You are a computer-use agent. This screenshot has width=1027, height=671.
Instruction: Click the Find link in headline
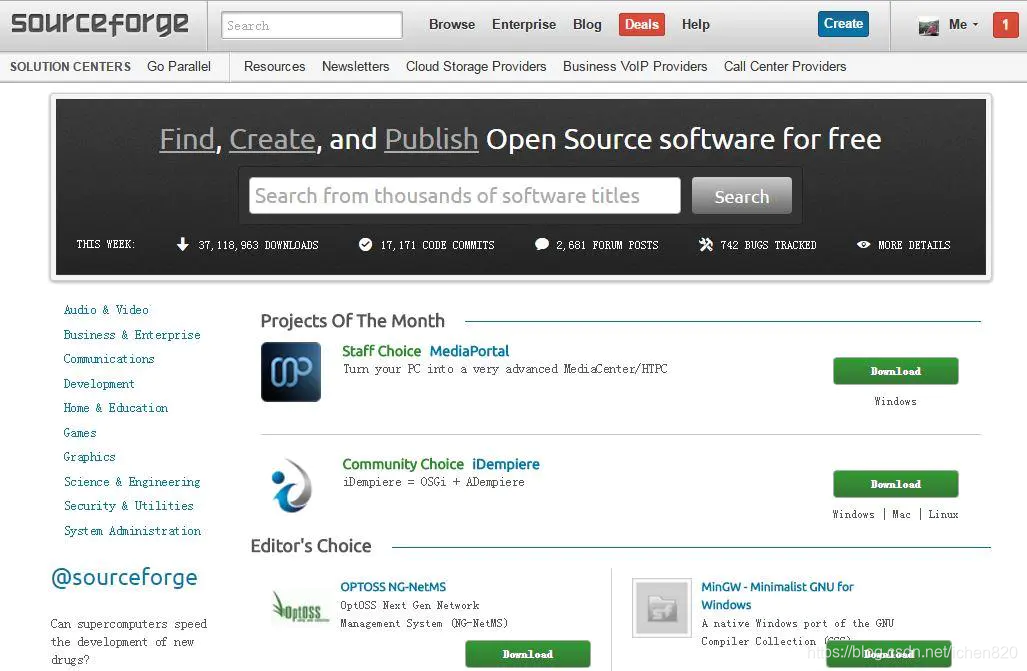pos(187,139)
